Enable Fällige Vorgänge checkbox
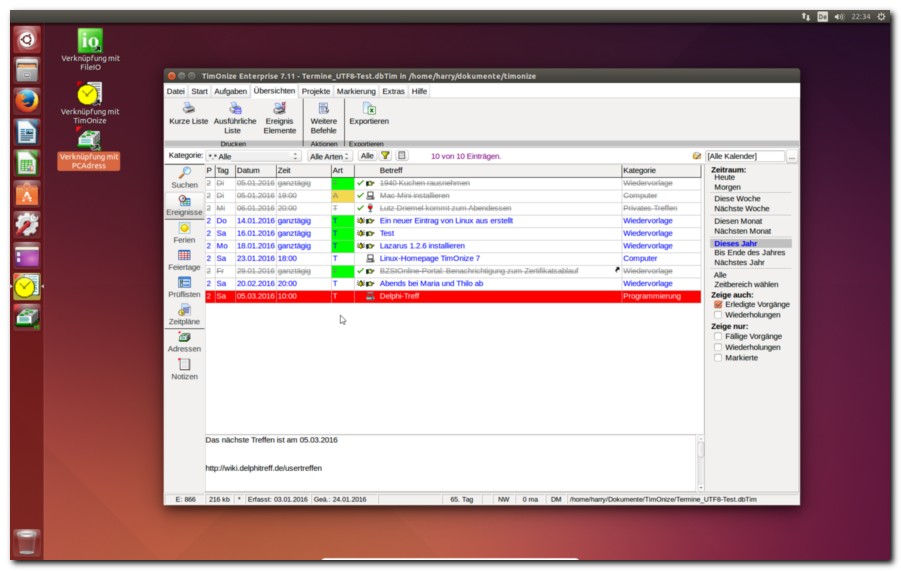Viewport: 901px width, 571px height. [x=718, y=337]
